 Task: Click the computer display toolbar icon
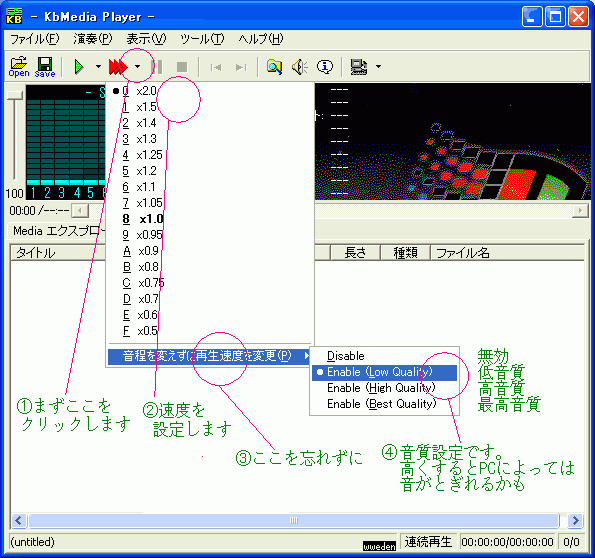359,67
